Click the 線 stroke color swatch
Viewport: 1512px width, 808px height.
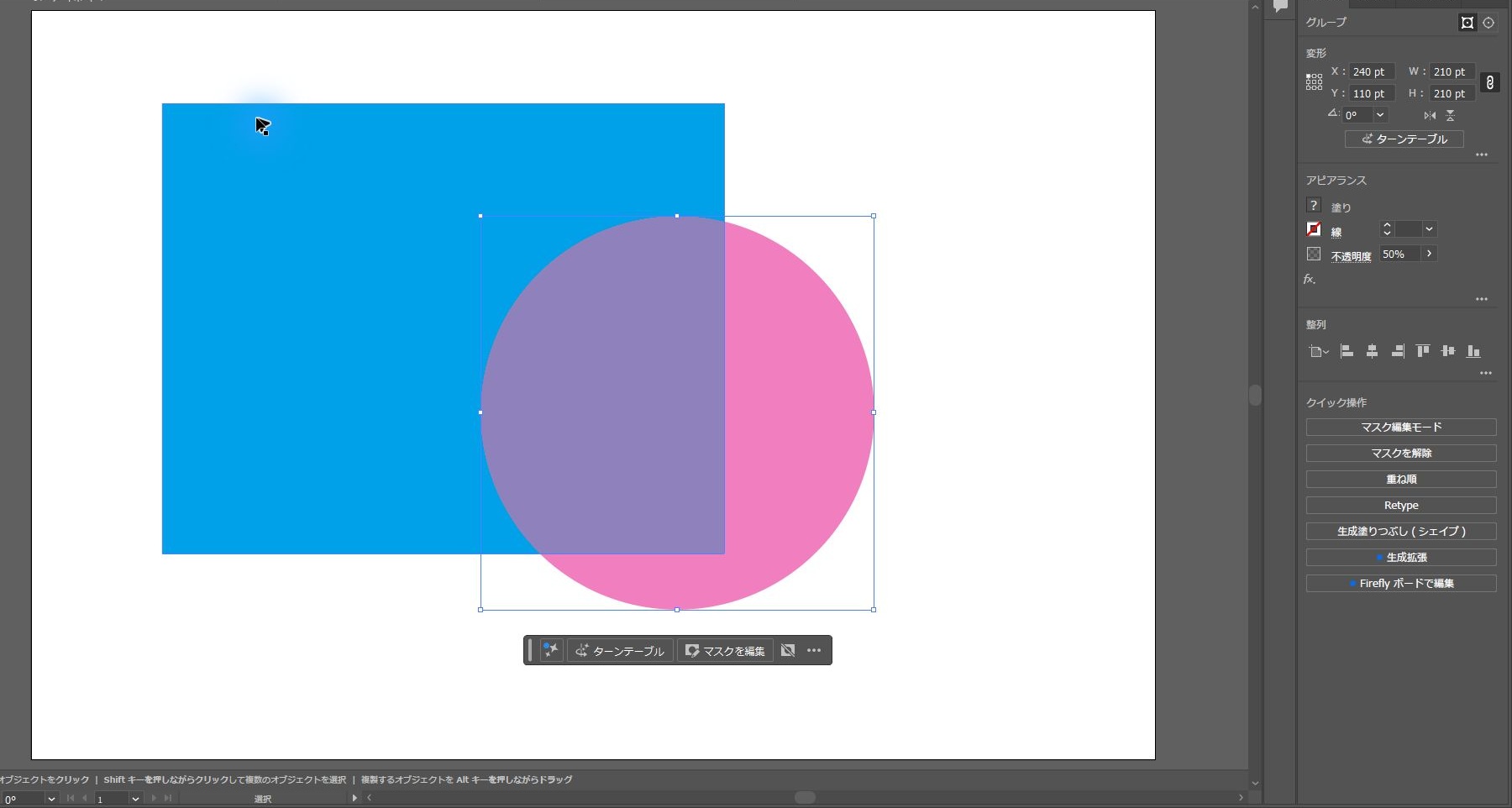pyautogui.click(x=1314, y=229)
